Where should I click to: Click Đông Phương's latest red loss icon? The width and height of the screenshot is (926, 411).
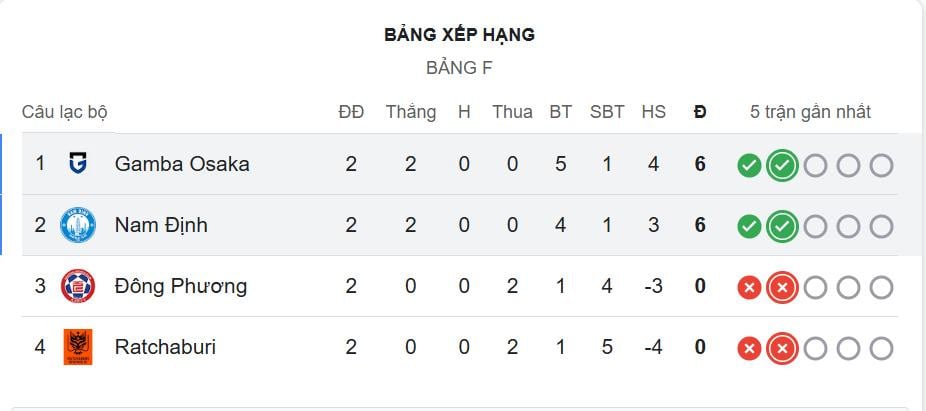[782, 288]
